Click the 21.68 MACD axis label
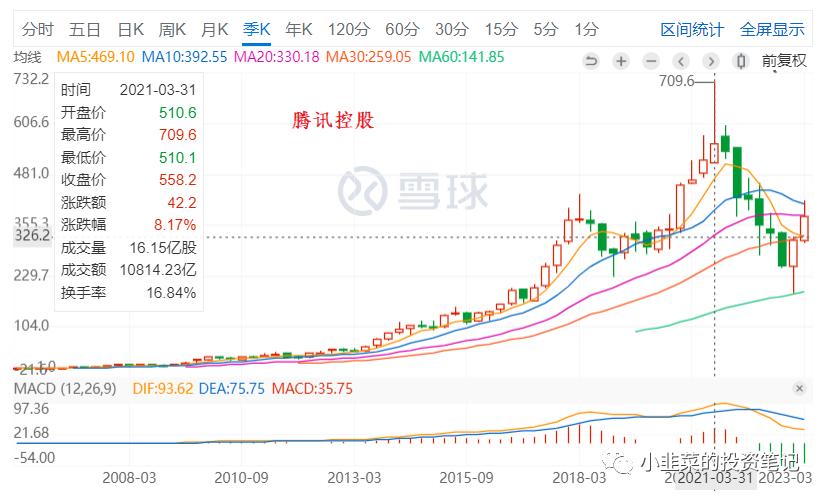This screenshot has width=826, height=498. click(31, 433)
